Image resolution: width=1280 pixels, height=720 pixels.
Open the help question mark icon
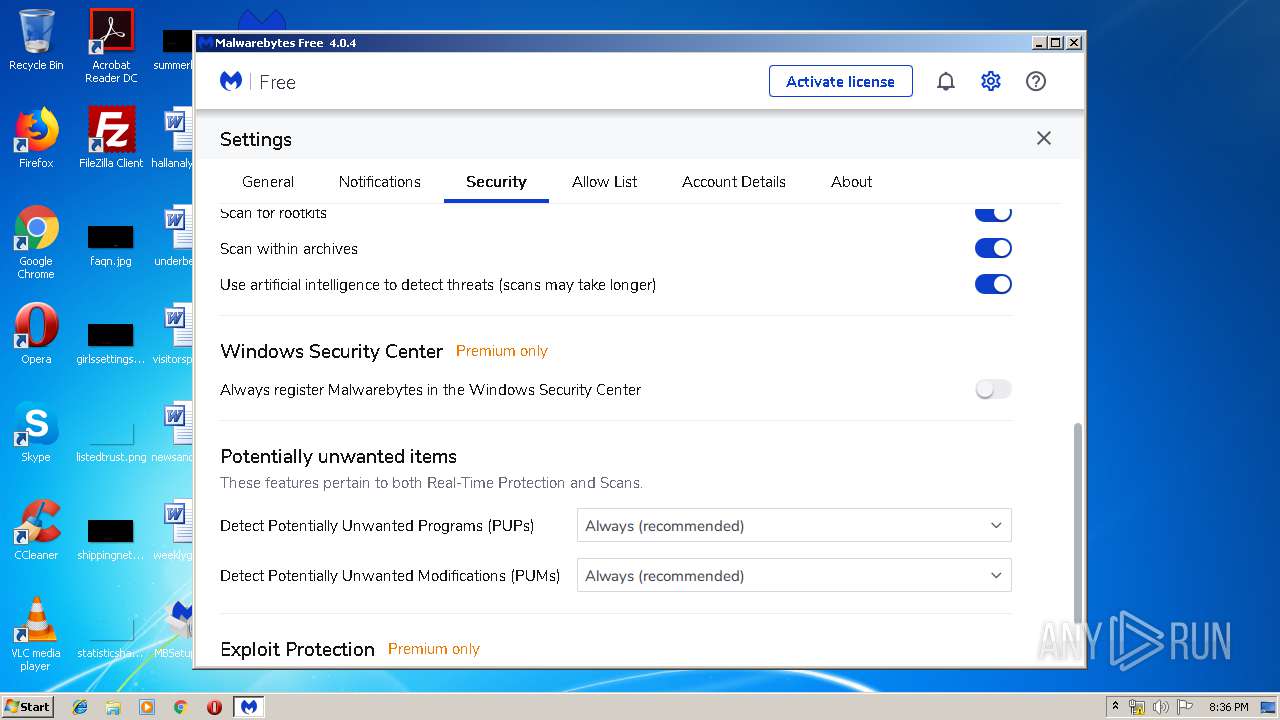pyautogui.click(x=1036, y=81)
